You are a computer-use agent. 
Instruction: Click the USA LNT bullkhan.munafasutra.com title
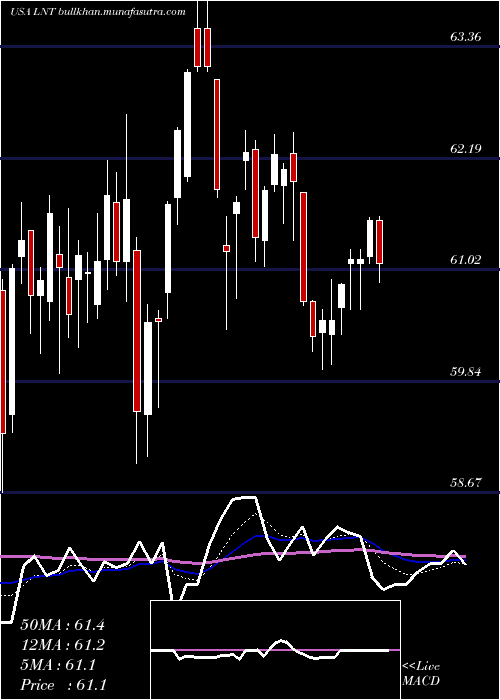point(97,12)
